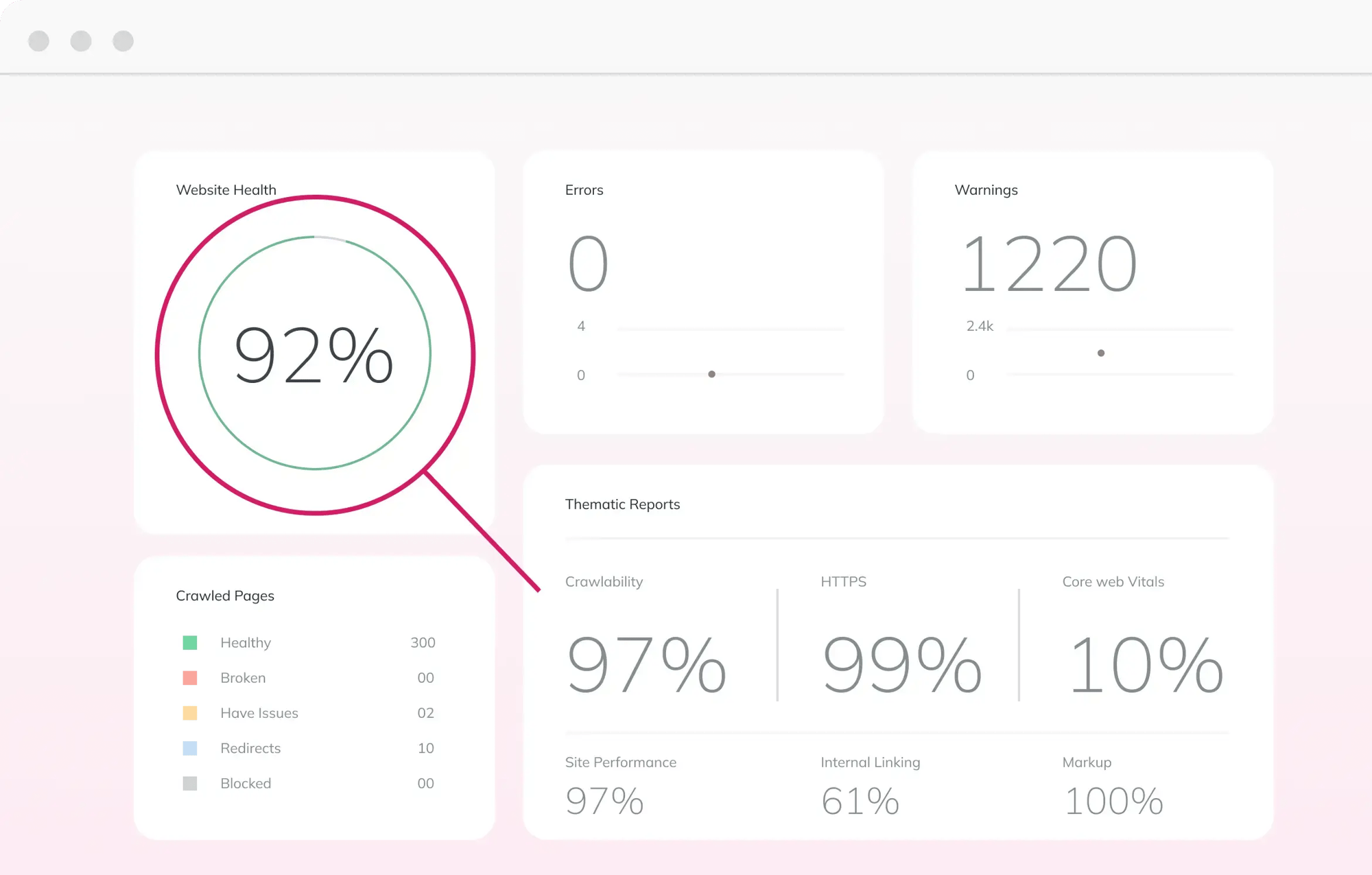Click the first gray window control dot
The image size is (1372, 875).
[38, 41]
